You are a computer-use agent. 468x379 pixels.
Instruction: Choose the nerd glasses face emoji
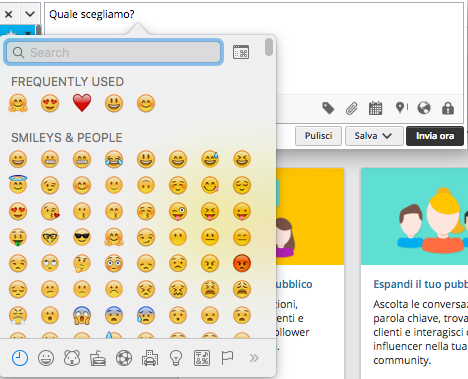[x=50, y=237]
